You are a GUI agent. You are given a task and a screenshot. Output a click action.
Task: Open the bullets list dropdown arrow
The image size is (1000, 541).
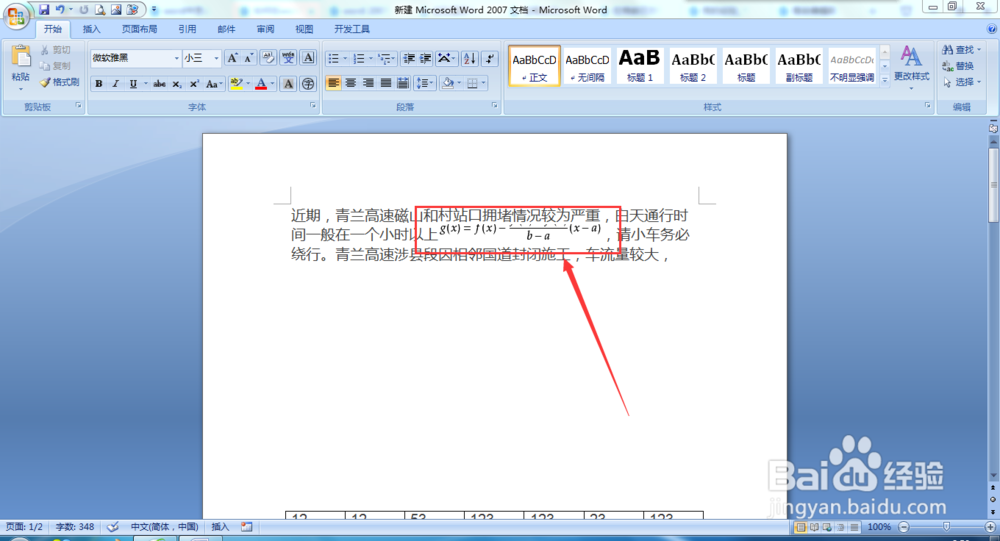click(x=345, y=59)
